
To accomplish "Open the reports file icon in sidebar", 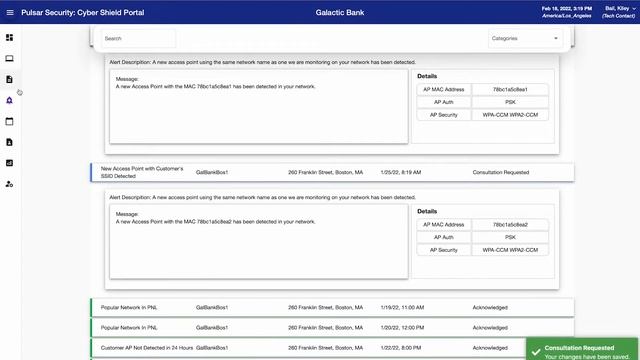I will click(x=9, y=142).
